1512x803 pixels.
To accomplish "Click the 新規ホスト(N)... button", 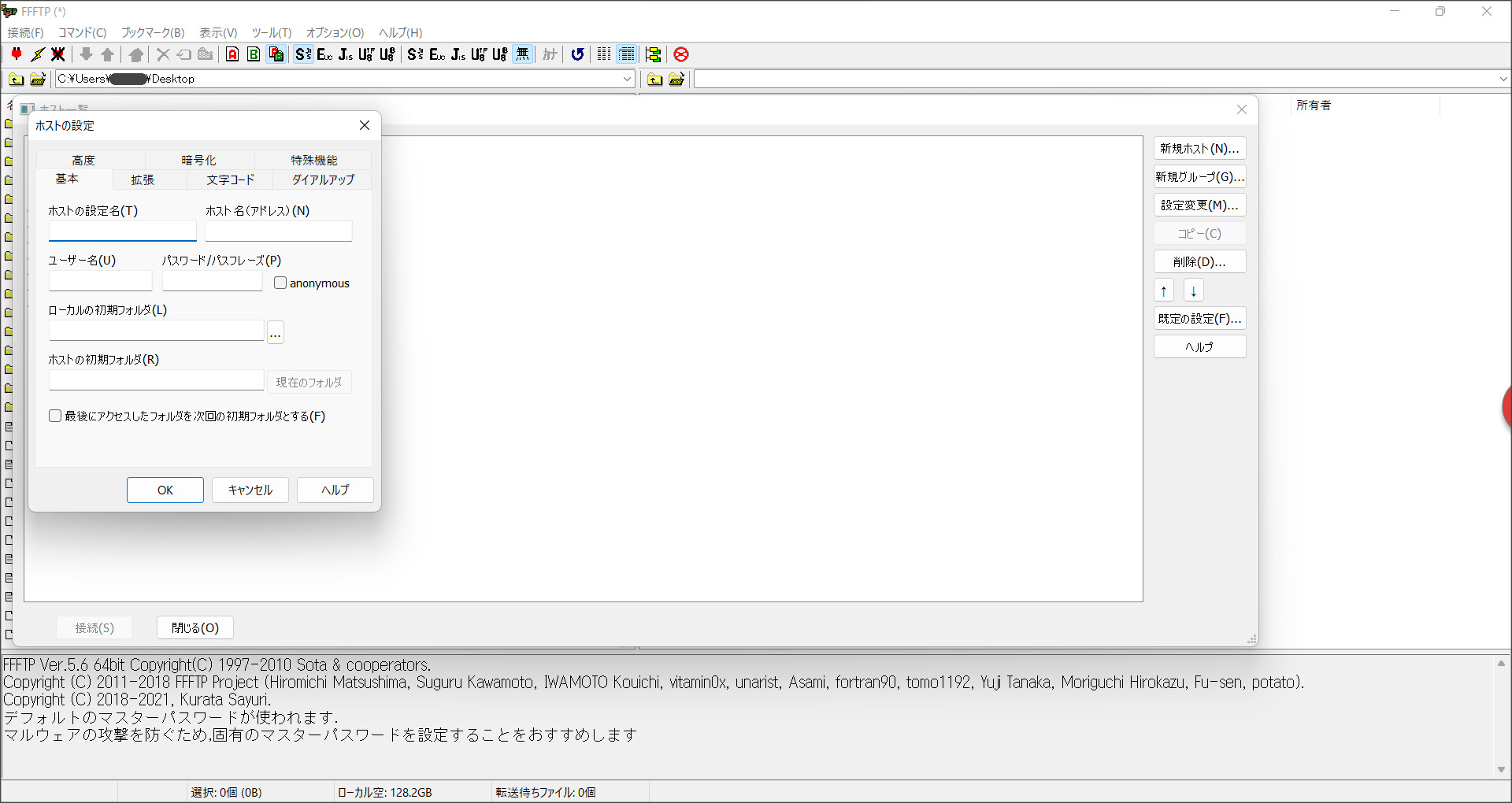I will click(x=1199, y=149).
